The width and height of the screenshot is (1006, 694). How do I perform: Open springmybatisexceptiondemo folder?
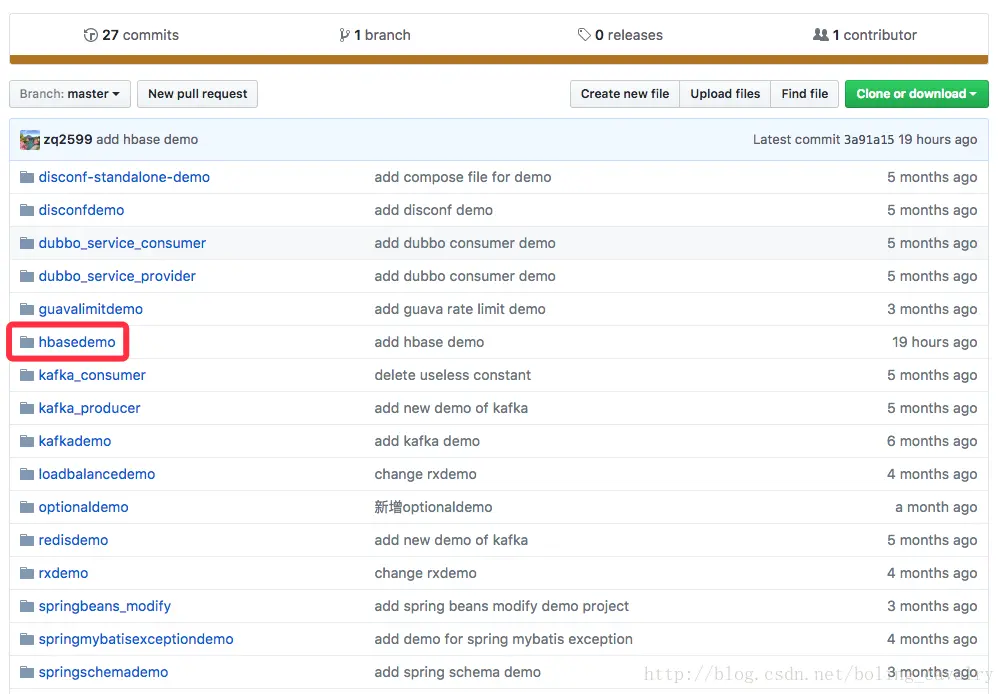136,639
